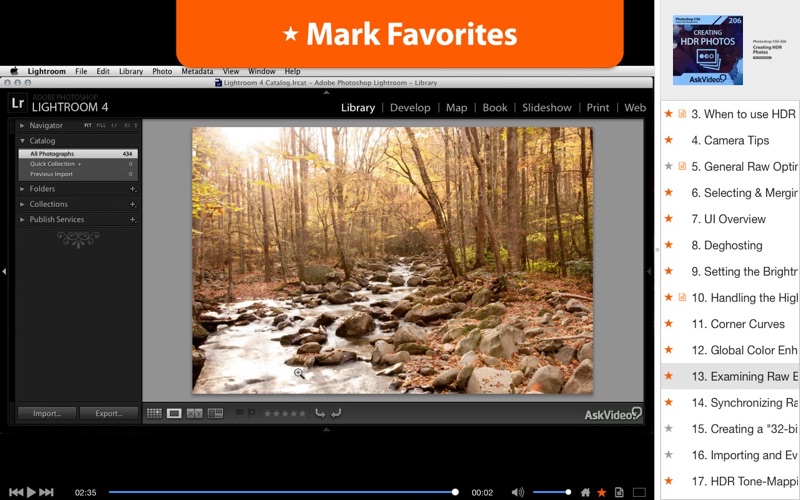
Task: Expand the Collections panel triangle
Action: coord(22,204)
